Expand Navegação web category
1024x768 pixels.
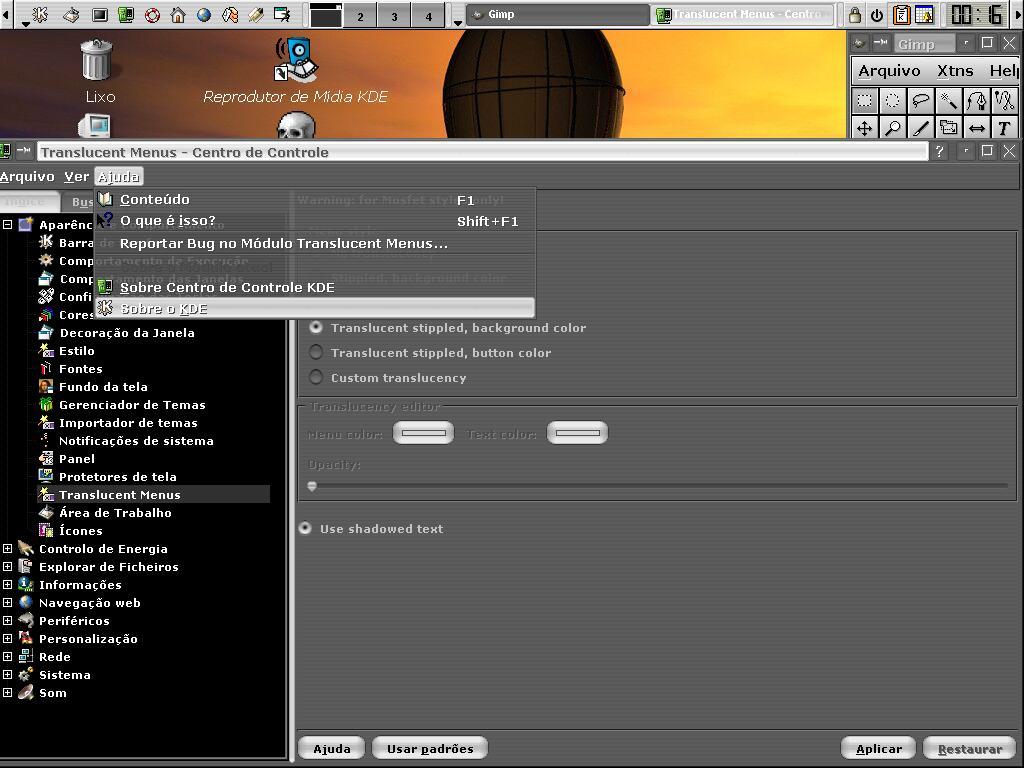(x=7, y=603)
